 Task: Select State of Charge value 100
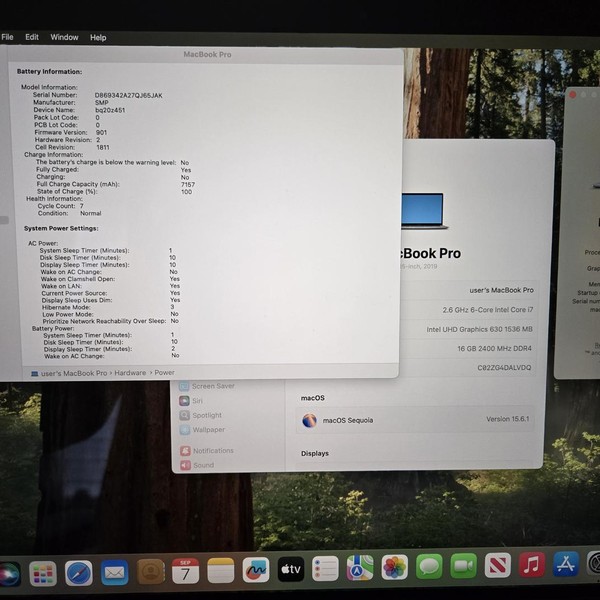click(x=186, y=192)
